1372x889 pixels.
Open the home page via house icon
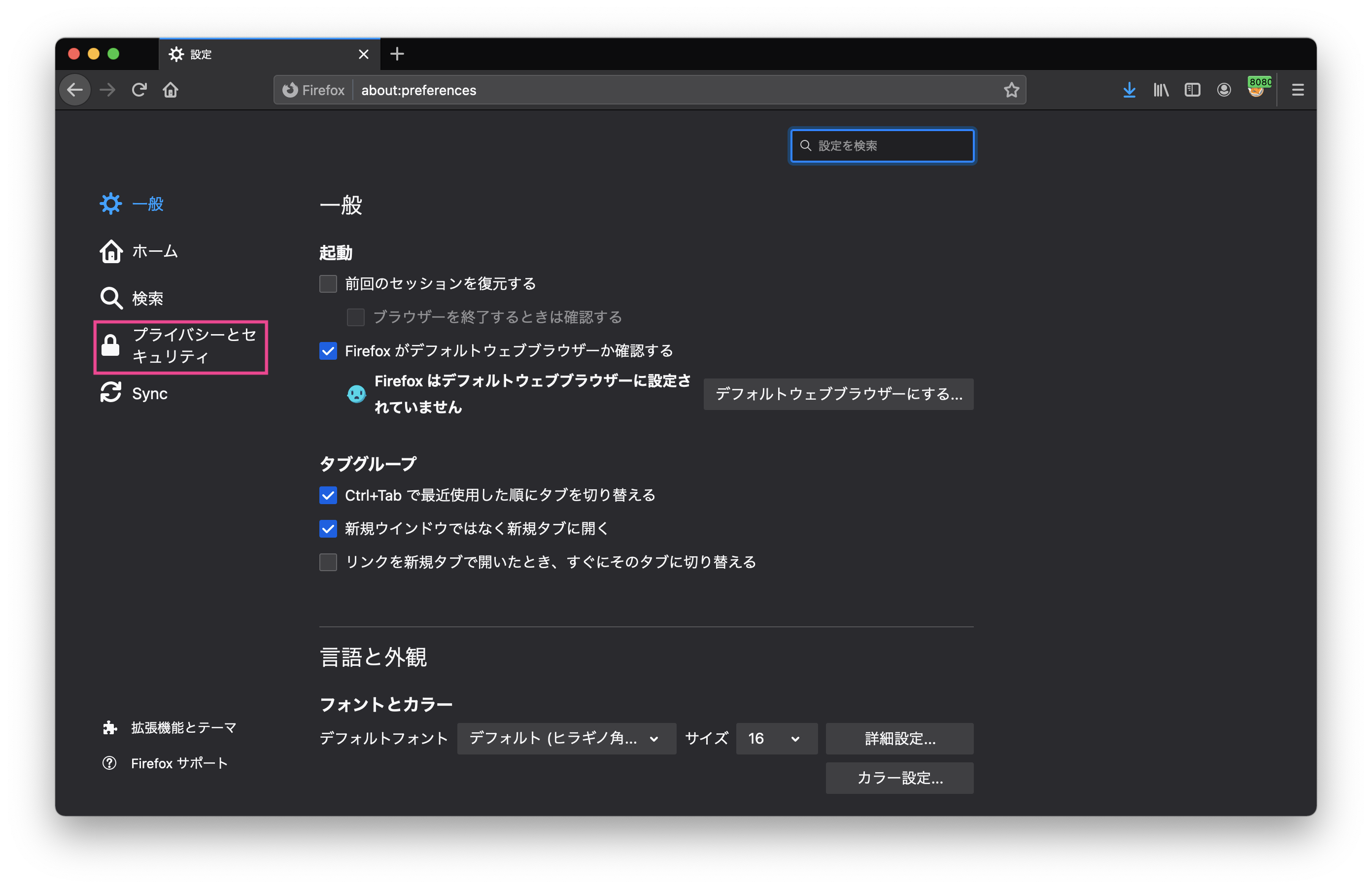[x=171, y=90]
